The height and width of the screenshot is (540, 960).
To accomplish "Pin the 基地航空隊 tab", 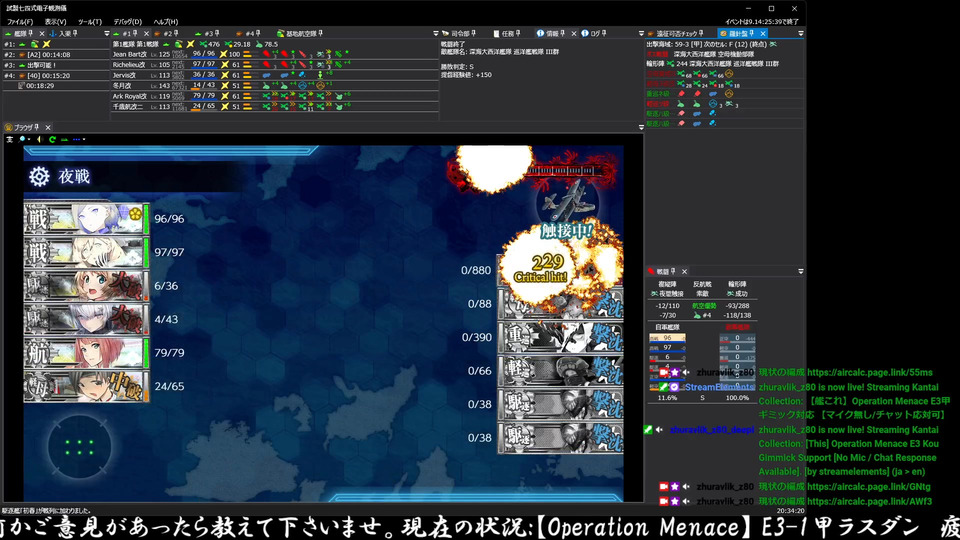I will 320,34.
